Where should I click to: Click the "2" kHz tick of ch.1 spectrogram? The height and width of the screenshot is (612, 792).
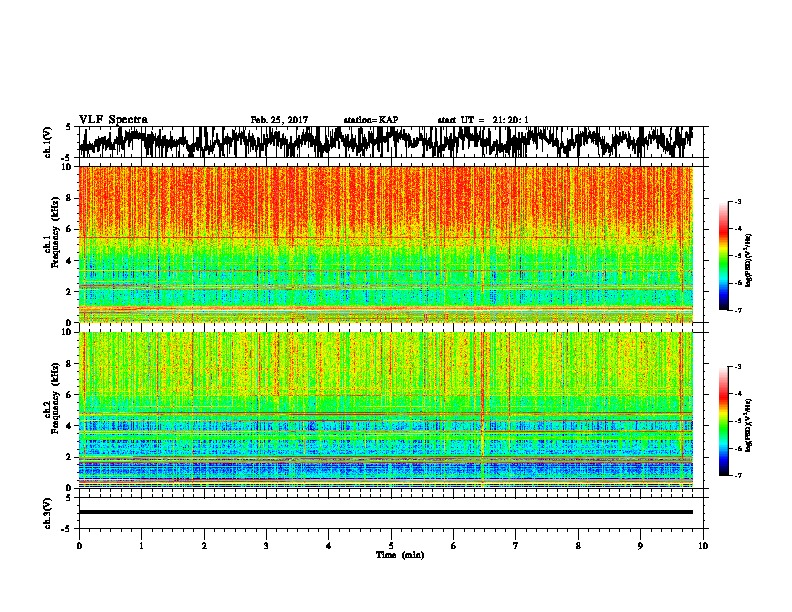tap(70, 292)
